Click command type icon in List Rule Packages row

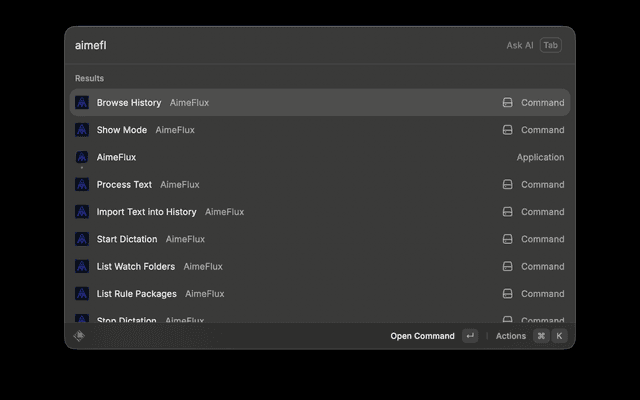(507, 294)
